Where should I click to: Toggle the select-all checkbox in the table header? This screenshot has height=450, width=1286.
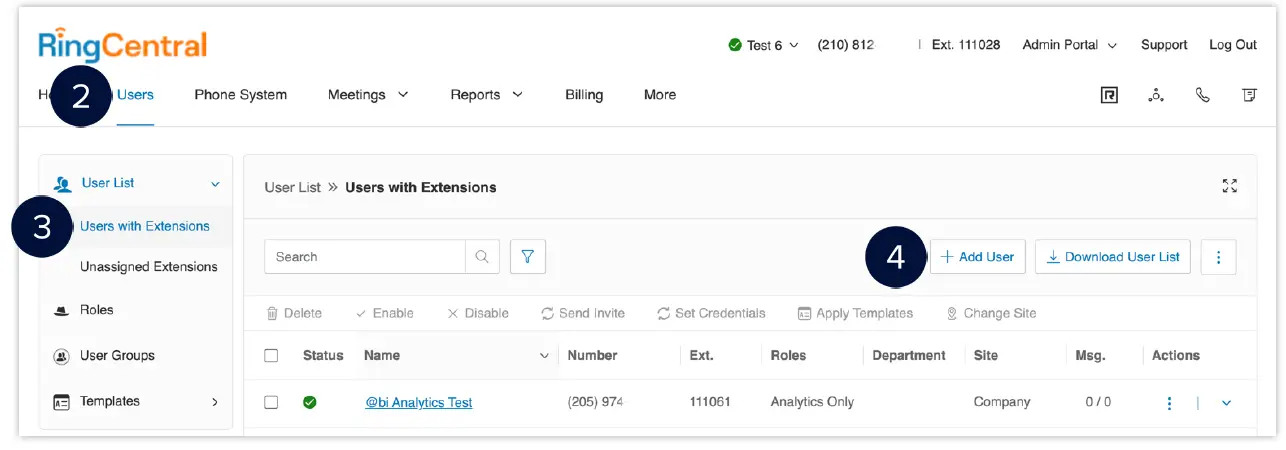(271, 355)
